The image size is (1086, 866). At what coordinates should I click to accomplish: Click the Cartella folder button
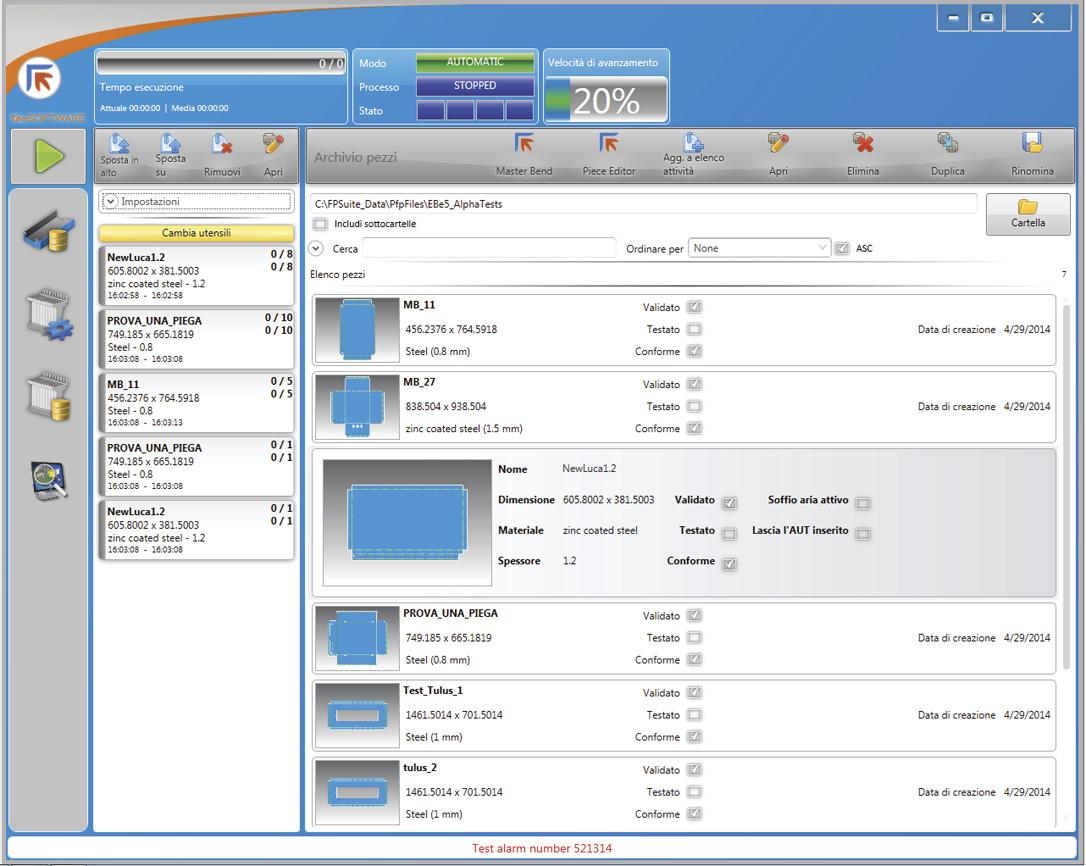[x=1028, y=214]
